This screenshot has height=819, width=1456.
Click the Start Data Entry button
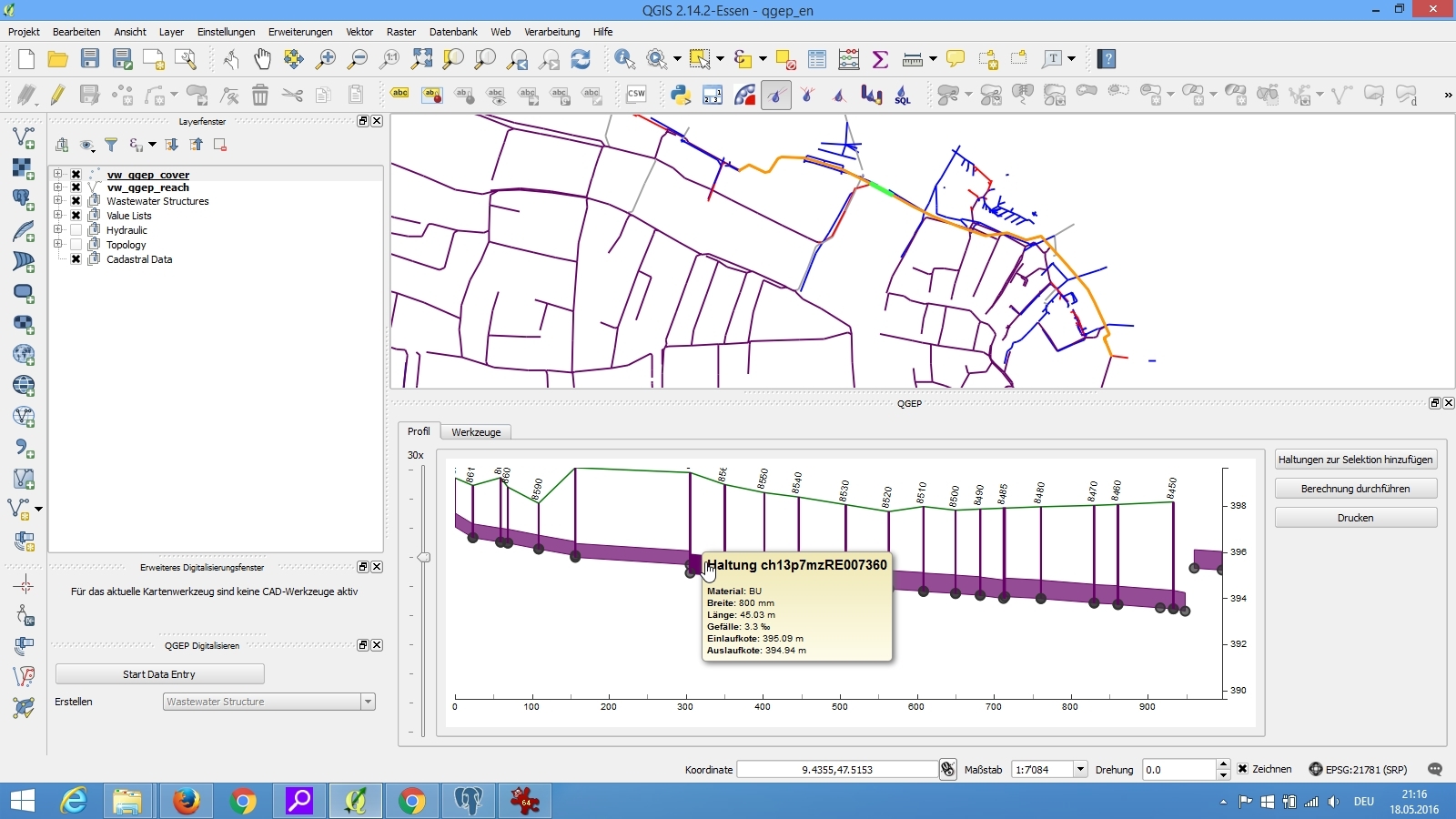pyautogui.click(x=159, y=674)
